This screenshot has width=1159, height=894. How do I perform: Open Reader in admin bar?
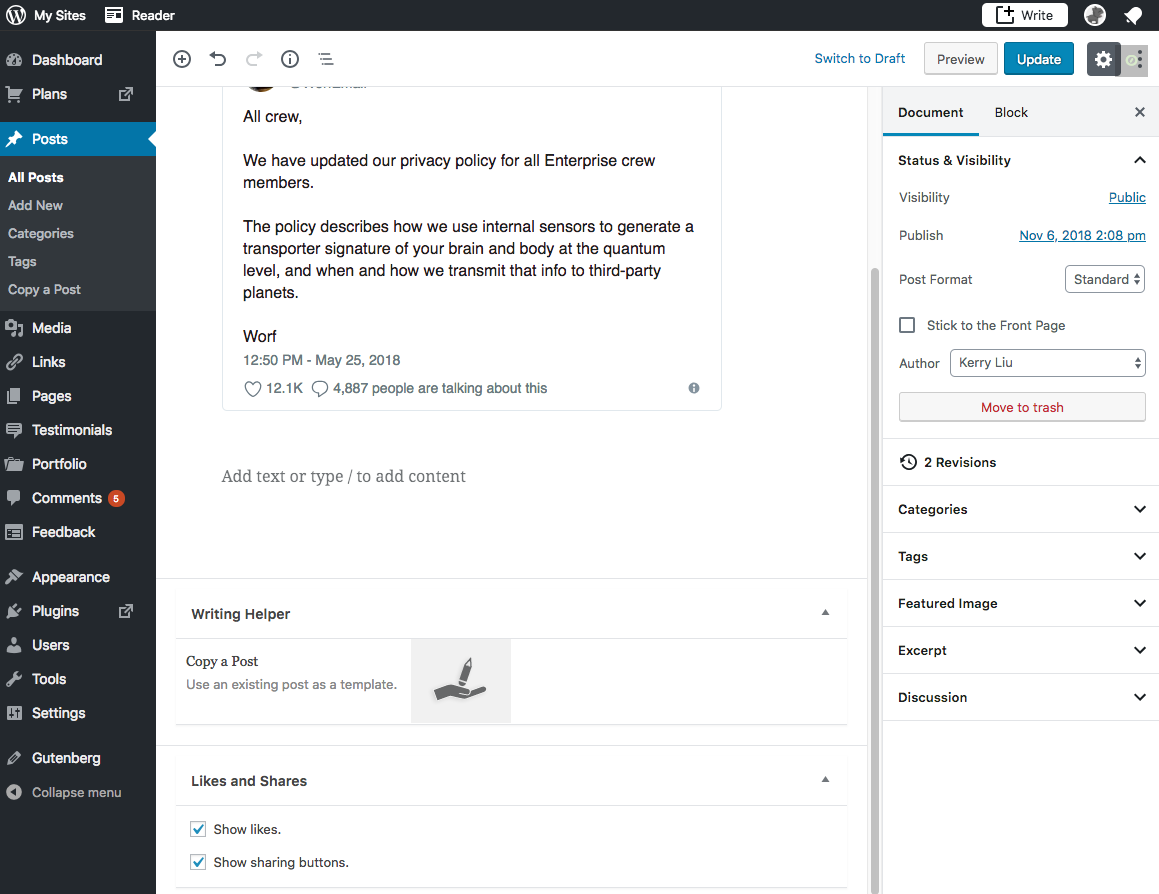140,15
